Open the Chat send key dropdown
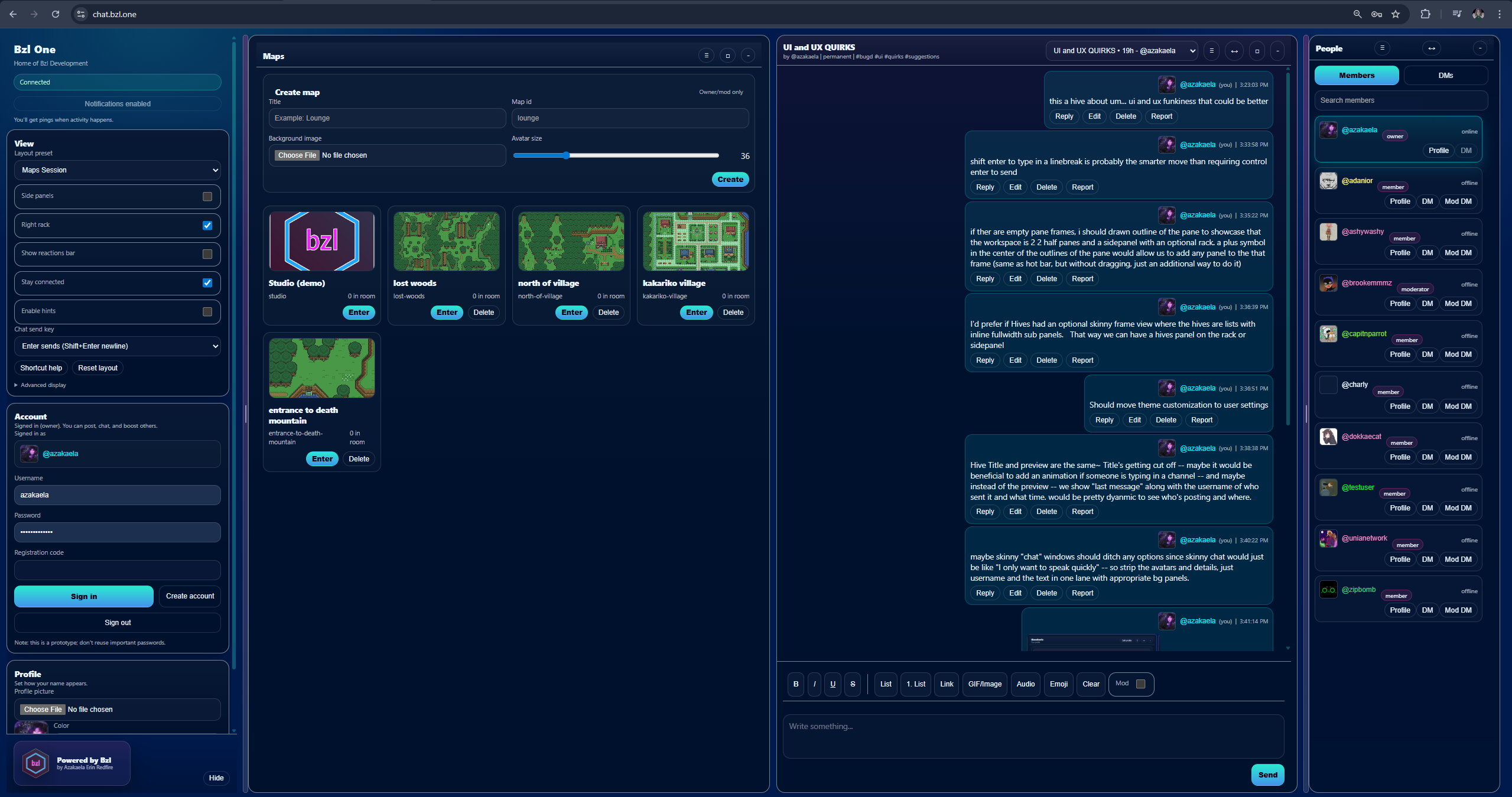The height and width of the screenshot is (797, 1512). (x=118, y=346)
